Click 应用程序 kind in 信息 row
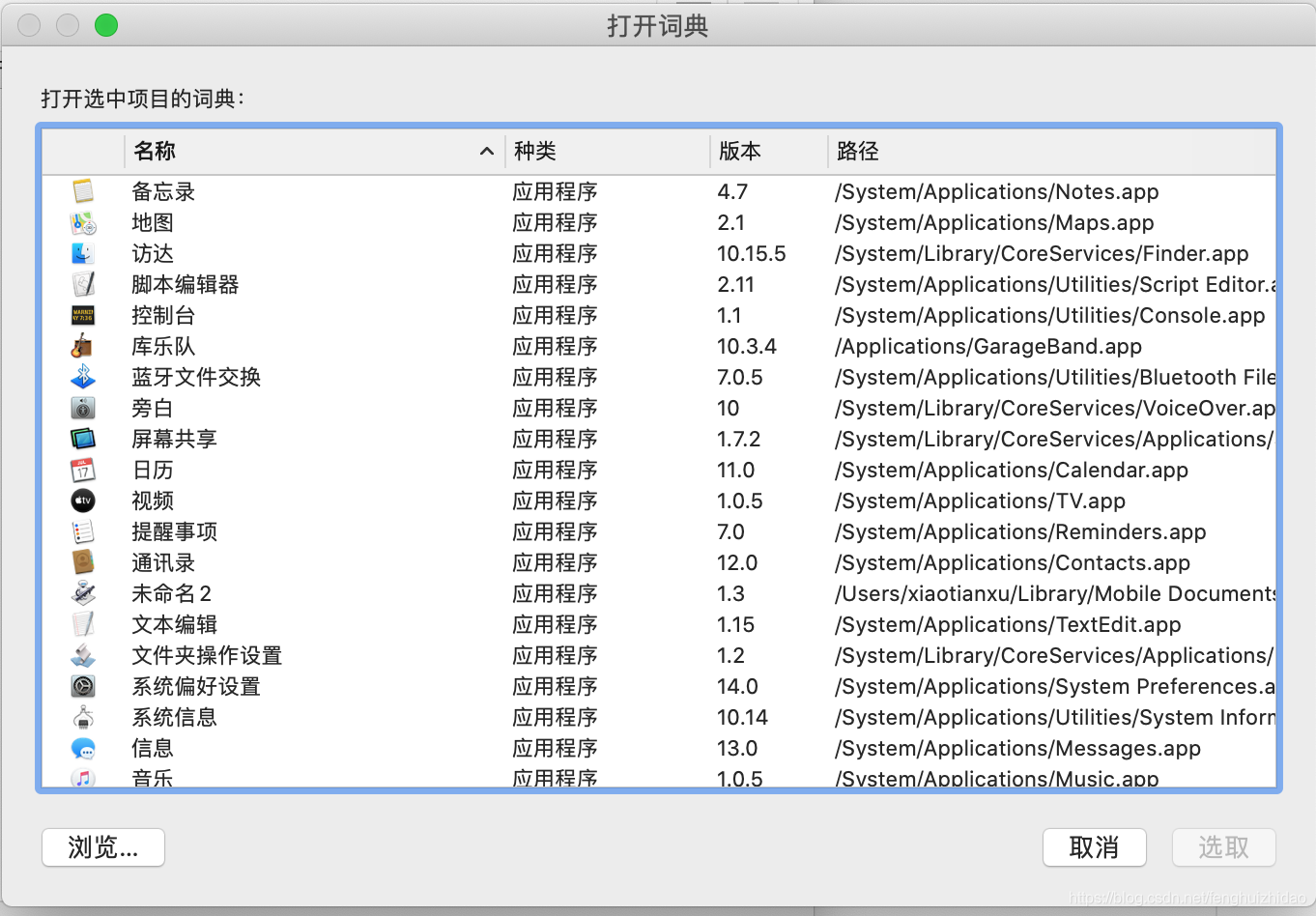The image size is (1316, 916). pos(555,748)
